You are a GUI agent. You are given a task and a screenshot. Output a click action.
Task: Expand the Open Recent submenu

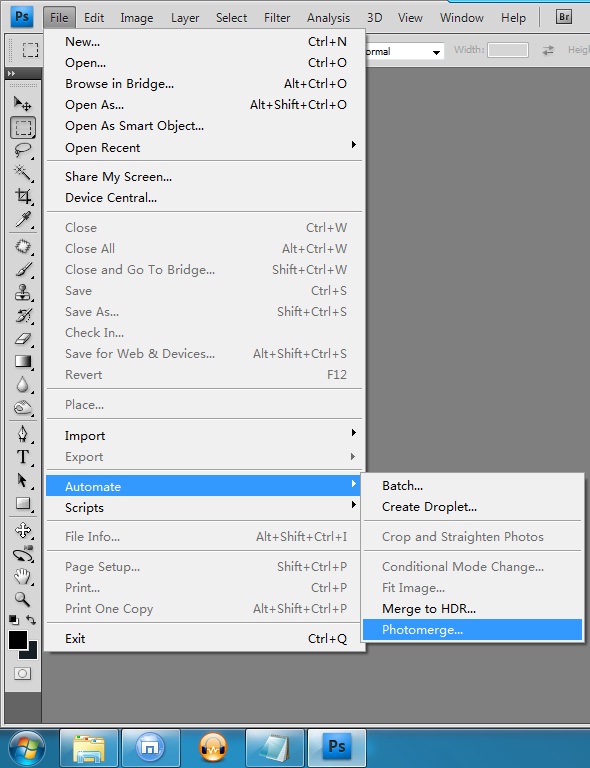[205, 147]
